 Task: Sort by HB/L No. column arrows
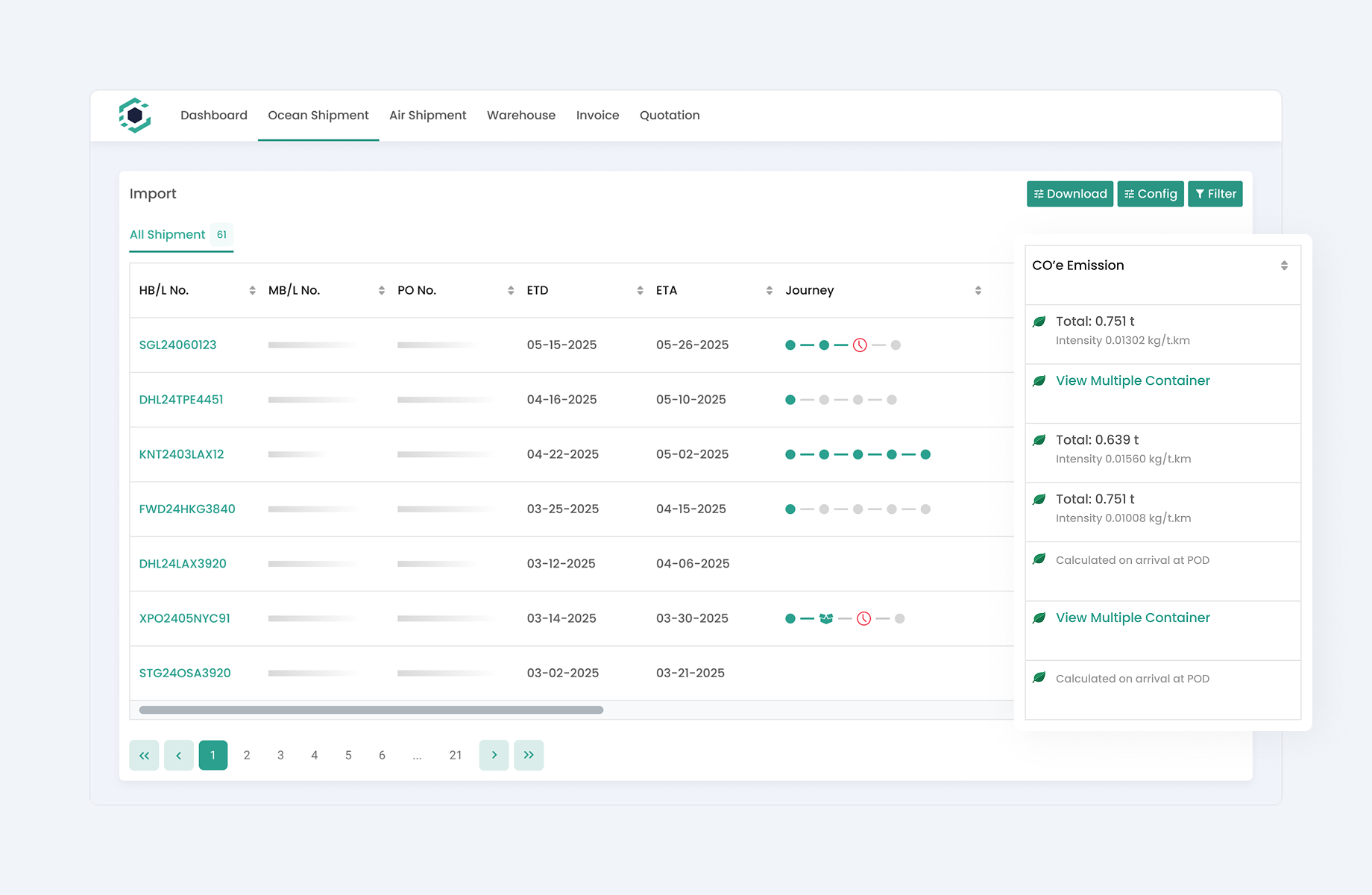[x=252, y=290]
